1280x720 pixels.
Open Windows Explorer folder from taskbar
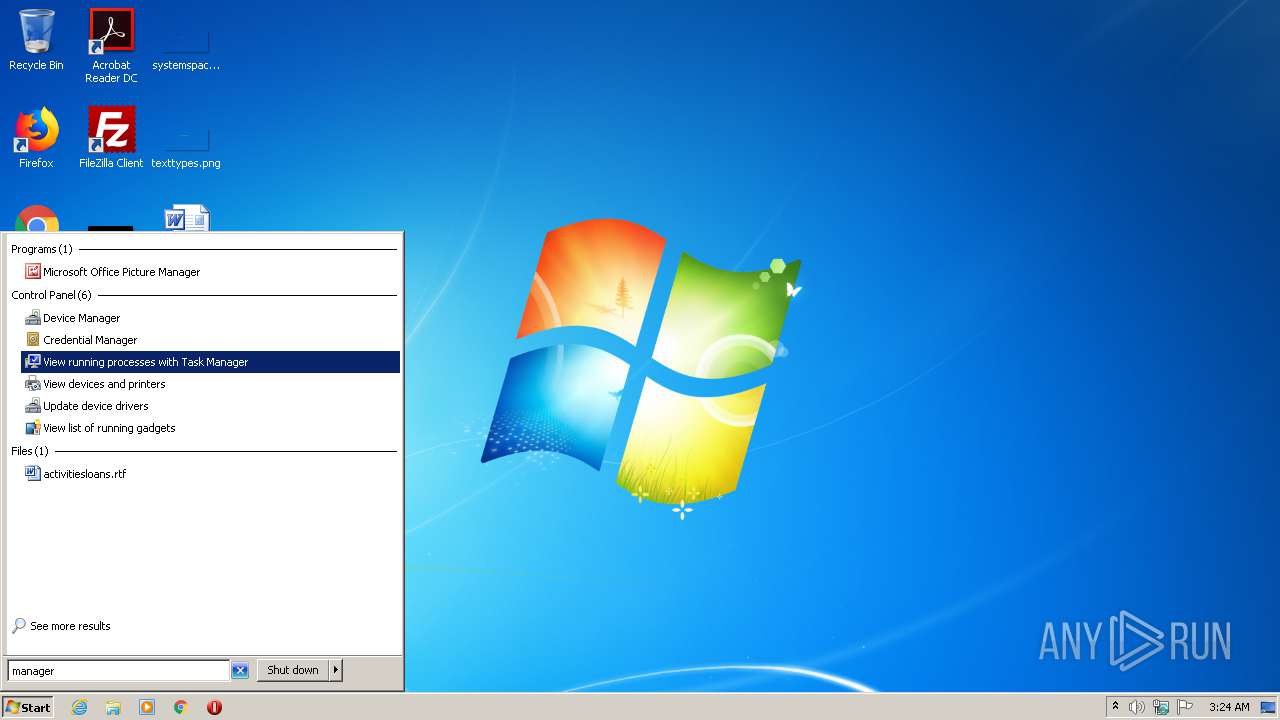coord(113,707)
